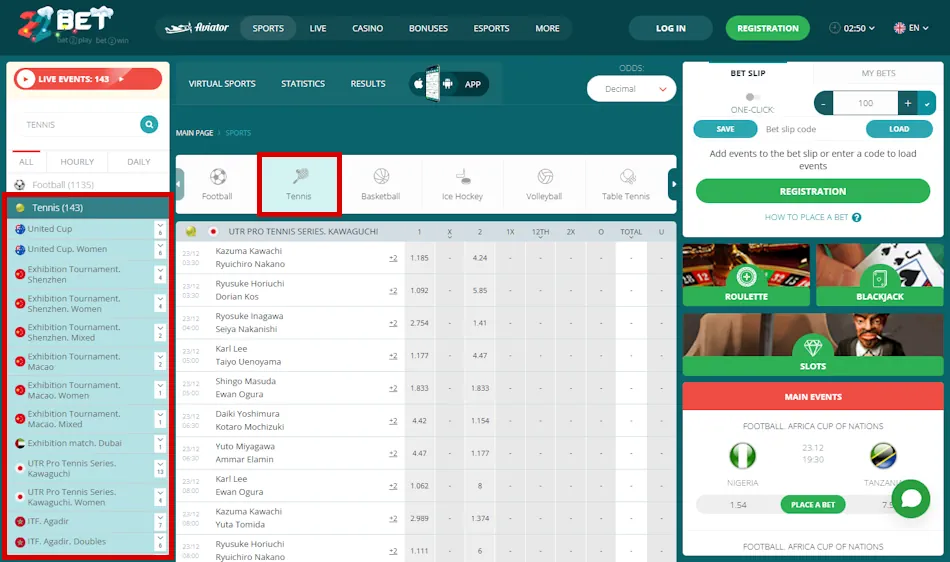The image size is (950, 562).
Task: Open the Decimal odds dropdown
Action: (631, 88)
